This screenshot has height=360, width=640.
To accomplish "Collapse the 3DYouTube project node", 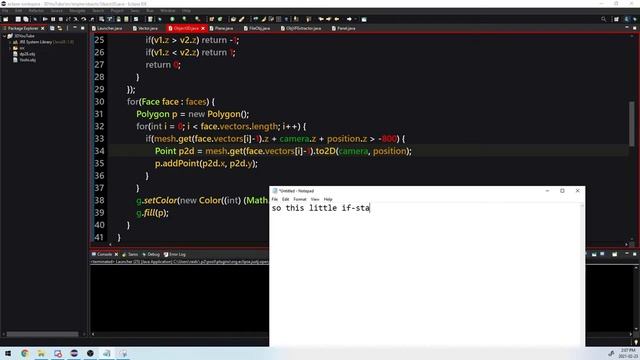I will tap(4, 36).
